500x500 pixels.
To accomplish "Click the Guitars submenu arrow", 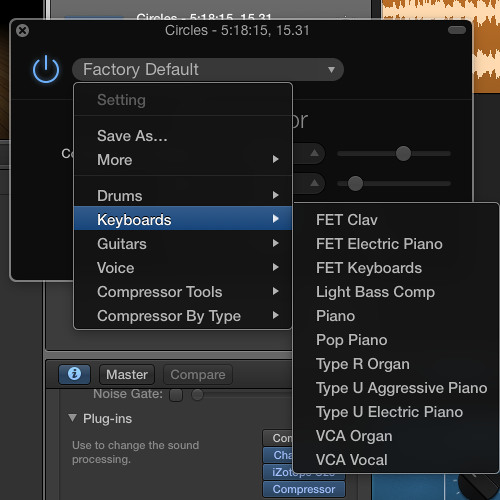I will (x=275, y=243).
